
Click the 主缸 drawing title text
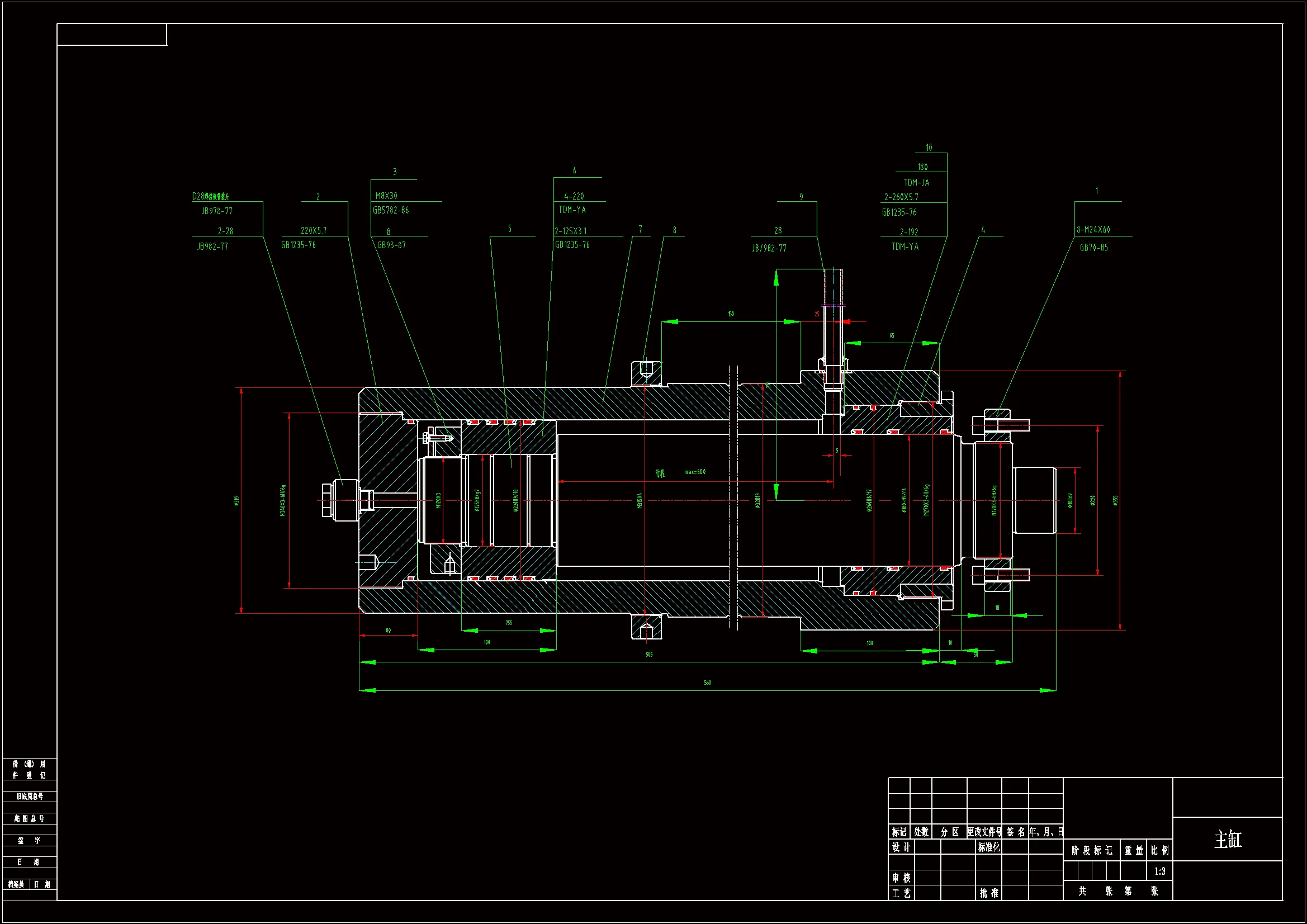[x=1227, y=840]
